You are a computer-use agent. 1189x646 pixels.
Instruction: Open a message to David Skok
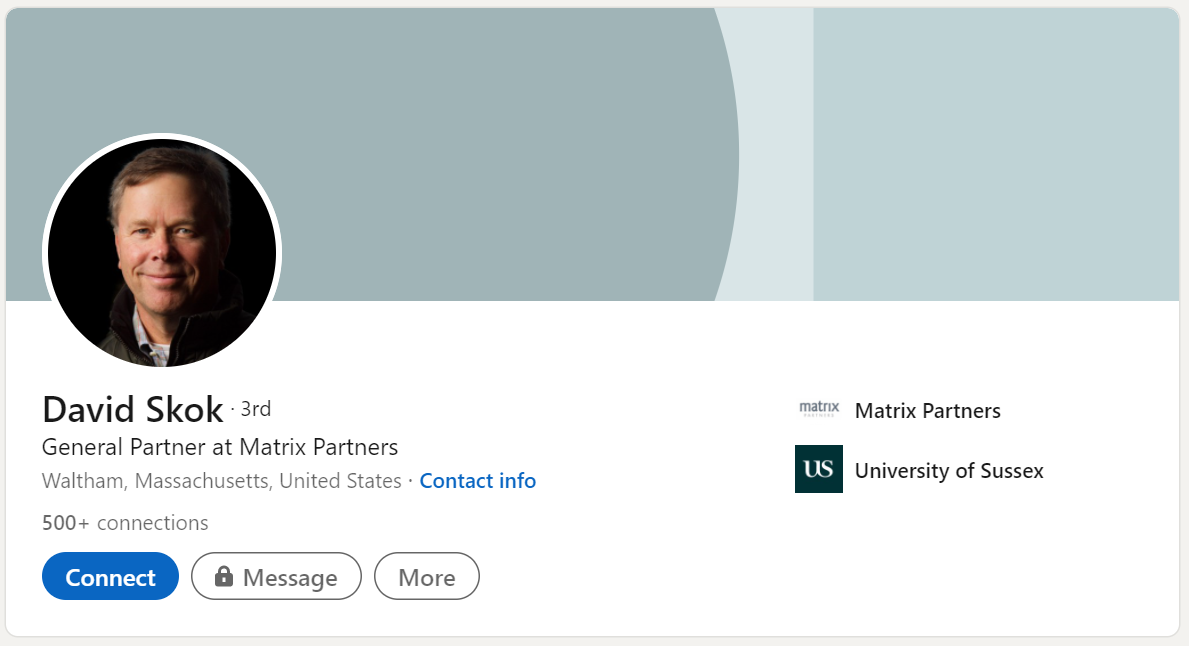click(x=276, y=576)
